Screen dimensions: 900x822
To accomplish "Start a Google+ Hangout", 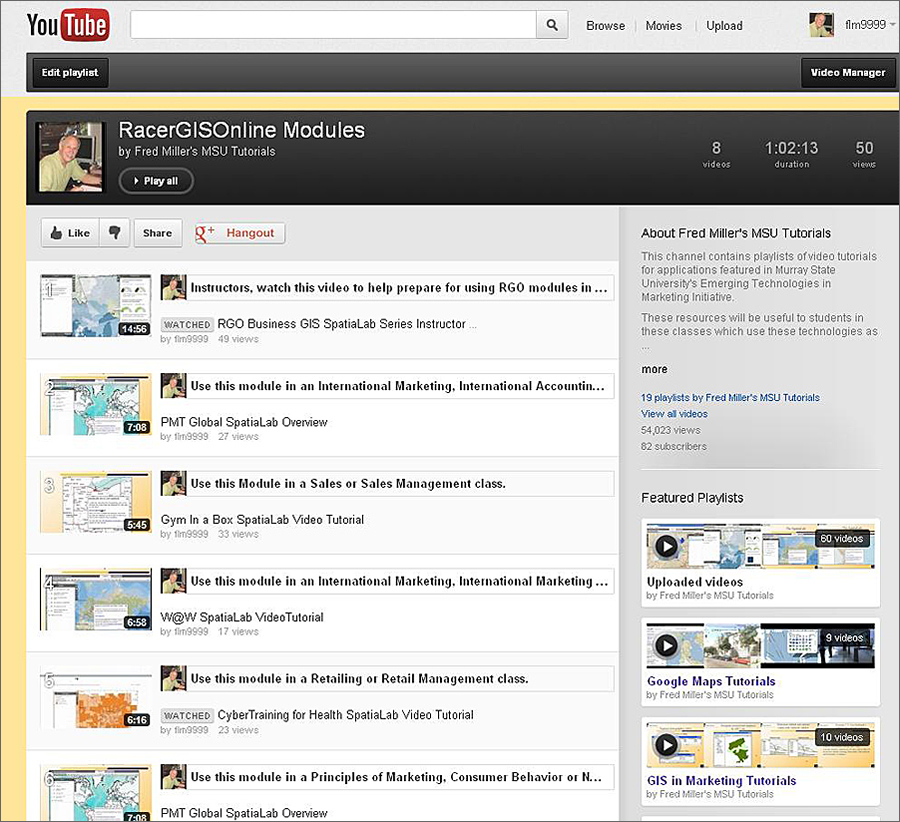I will pyautogui.click(x=239, y=233).
